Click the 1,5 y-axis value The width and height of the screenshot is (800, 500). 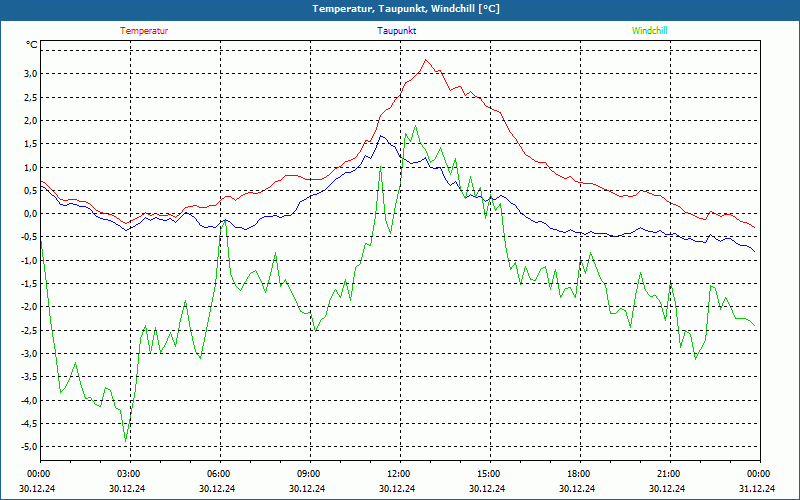coord(31,143)
